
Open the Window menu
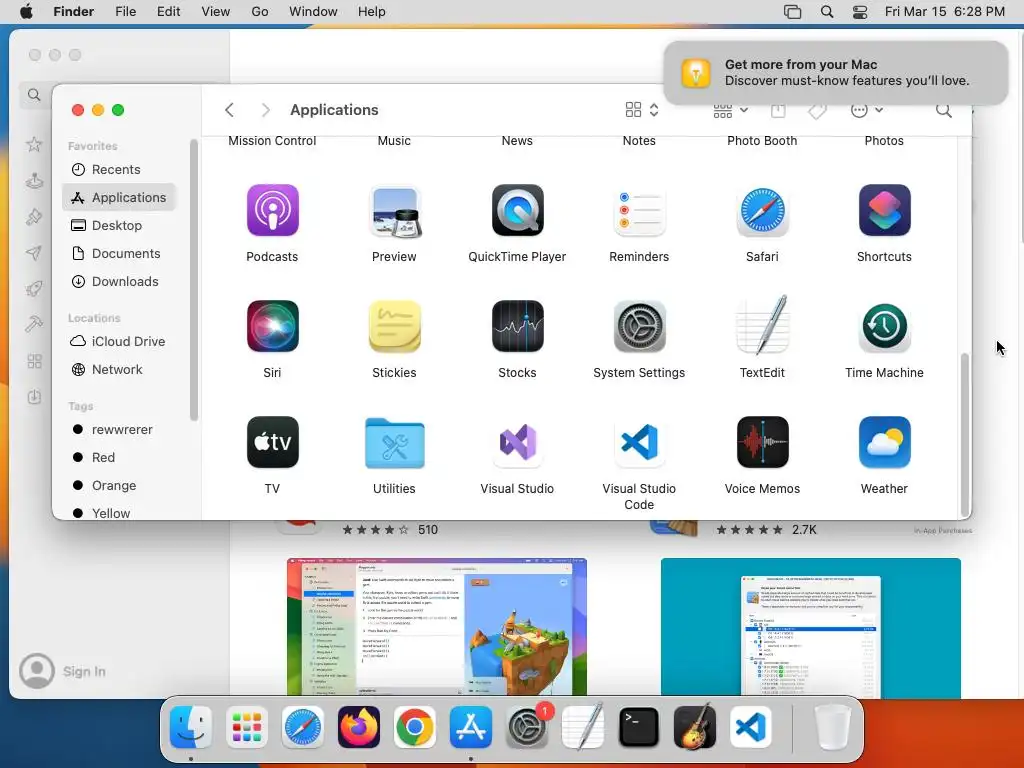(313, 12)
